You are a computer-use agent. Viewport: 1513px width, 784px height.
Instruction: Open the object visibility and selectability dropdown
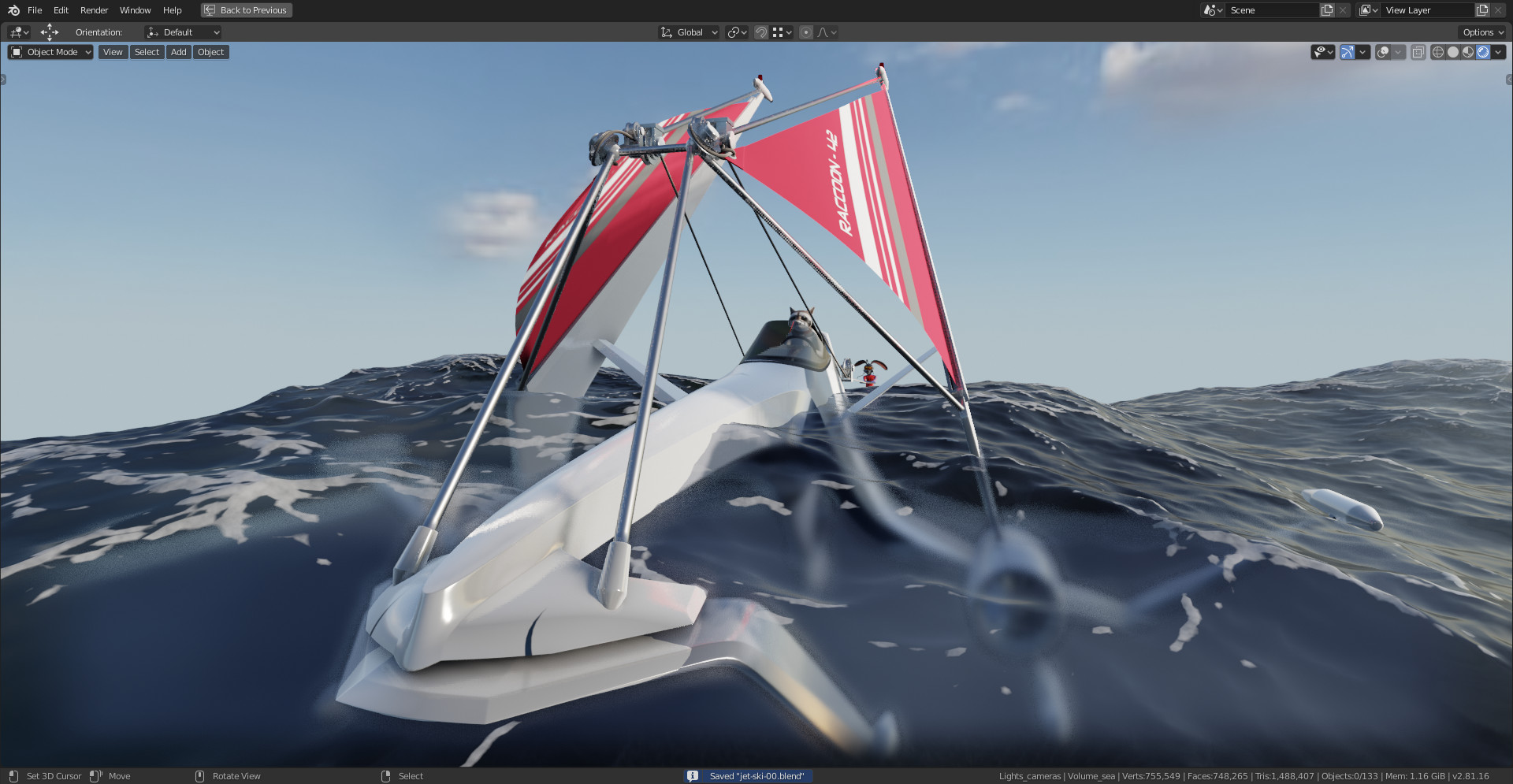click(1322, 52)
